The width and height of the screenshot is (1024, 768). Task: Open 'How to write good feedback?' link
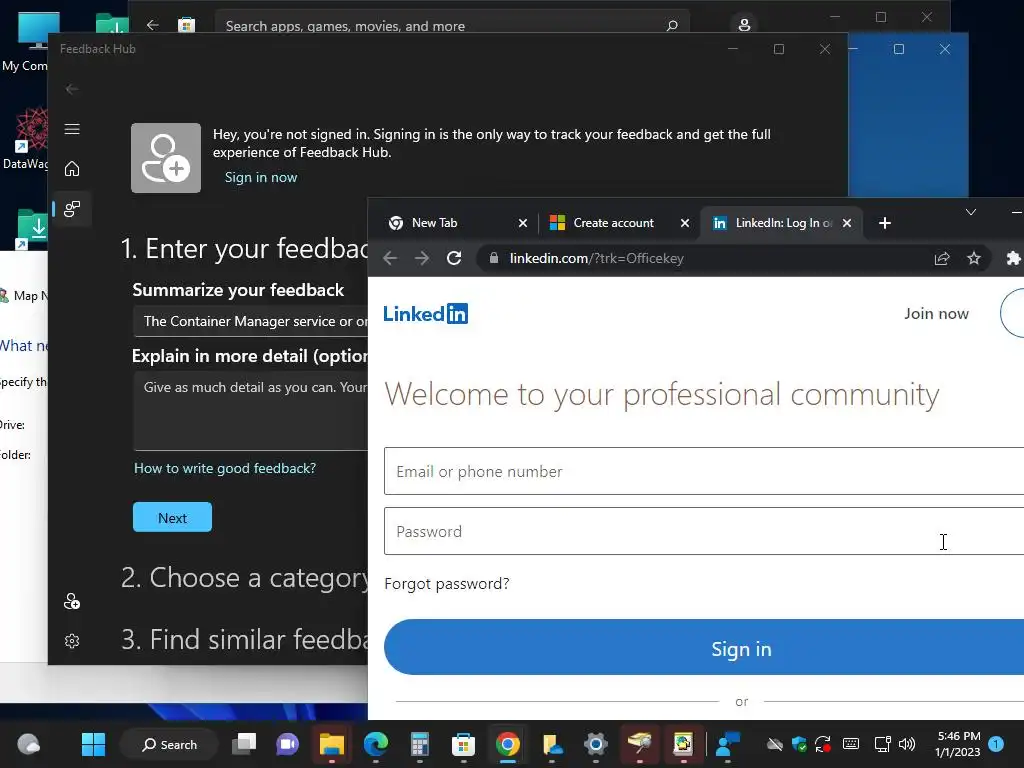[225, 468]
